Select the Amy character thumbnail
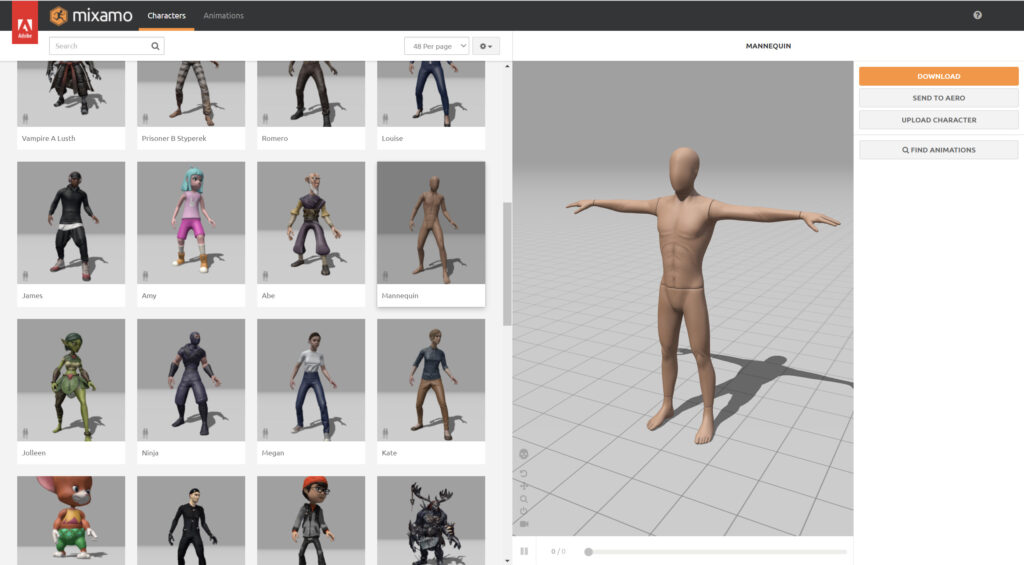This screenshot has width=1024, height=565. coord(191,223)
